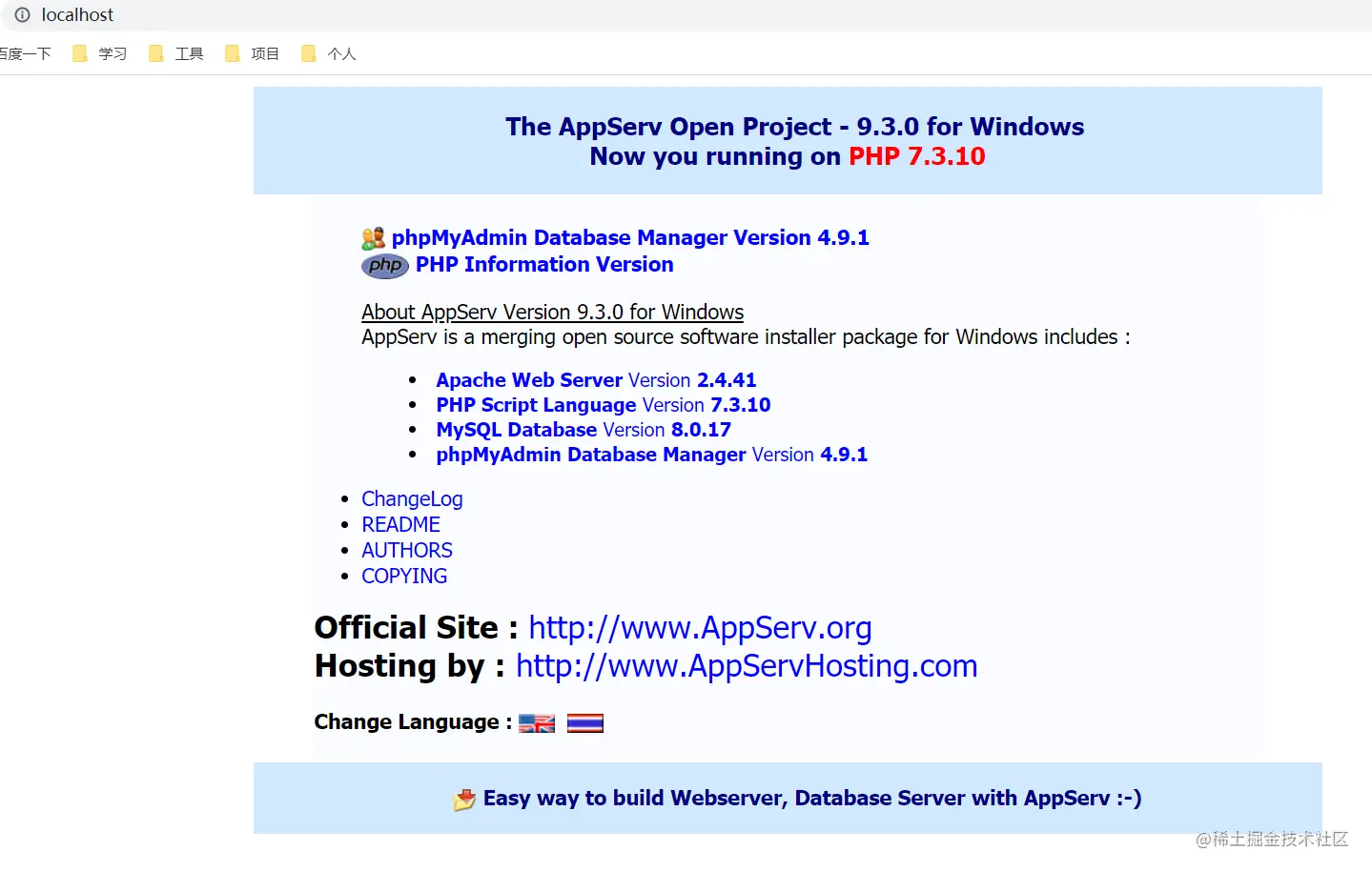Click the download icon in footer banner
Viewport: 1372px width, 872px height.
tap(464, 800)
